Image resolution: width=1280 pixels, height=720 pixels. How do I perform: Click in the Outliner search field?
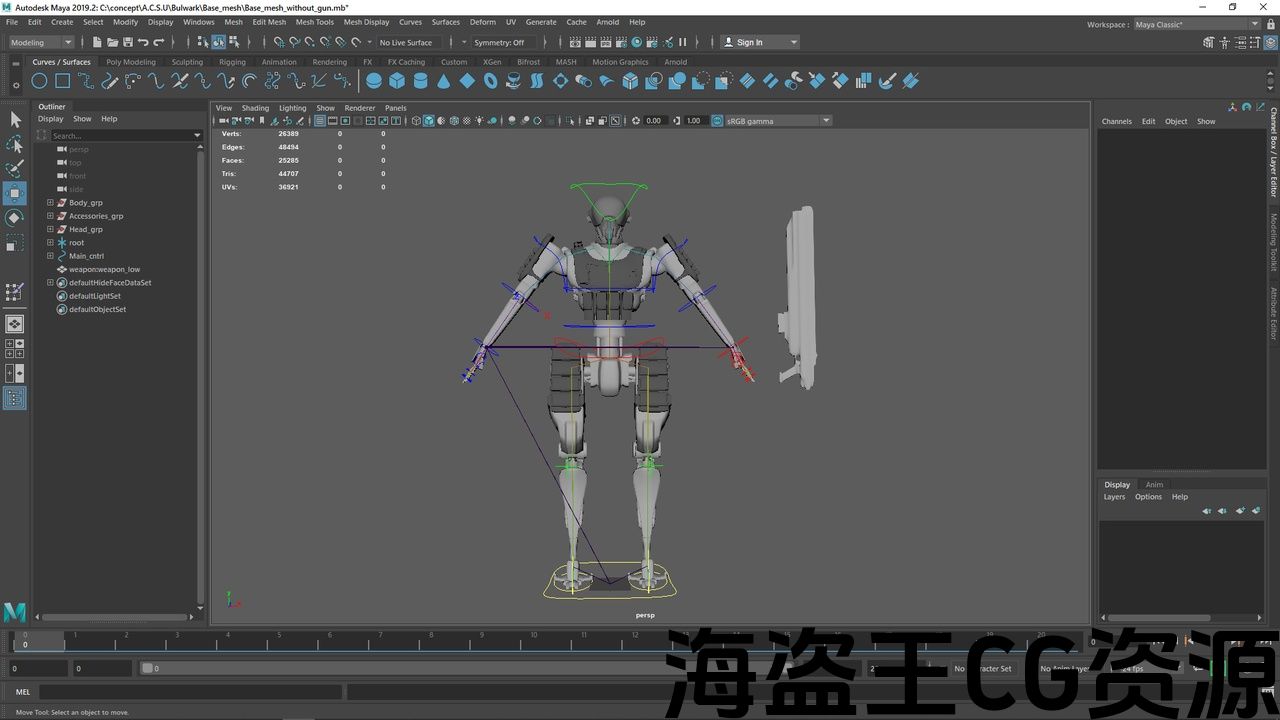point(120,135)
